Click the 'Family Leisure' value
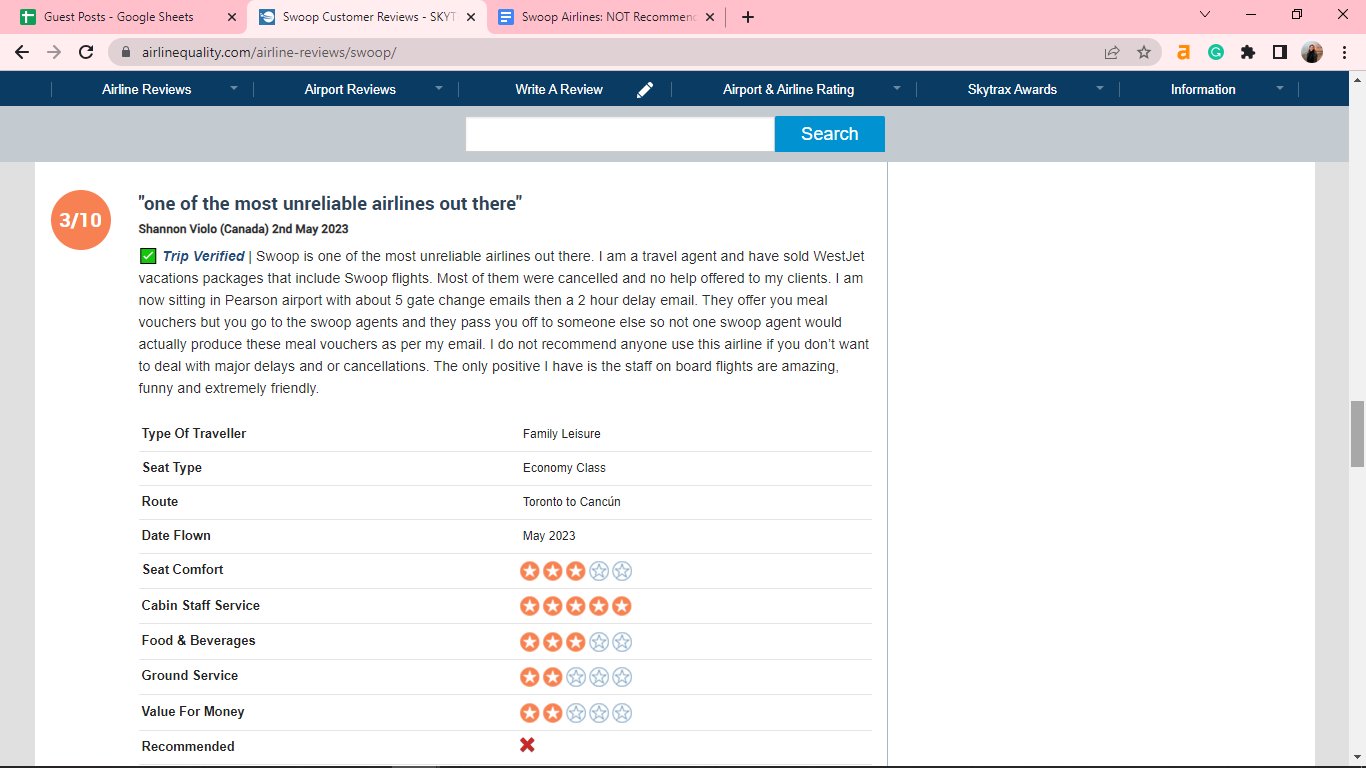The height and width of the screenshot is (768, 1366). (x=561, y=434)
